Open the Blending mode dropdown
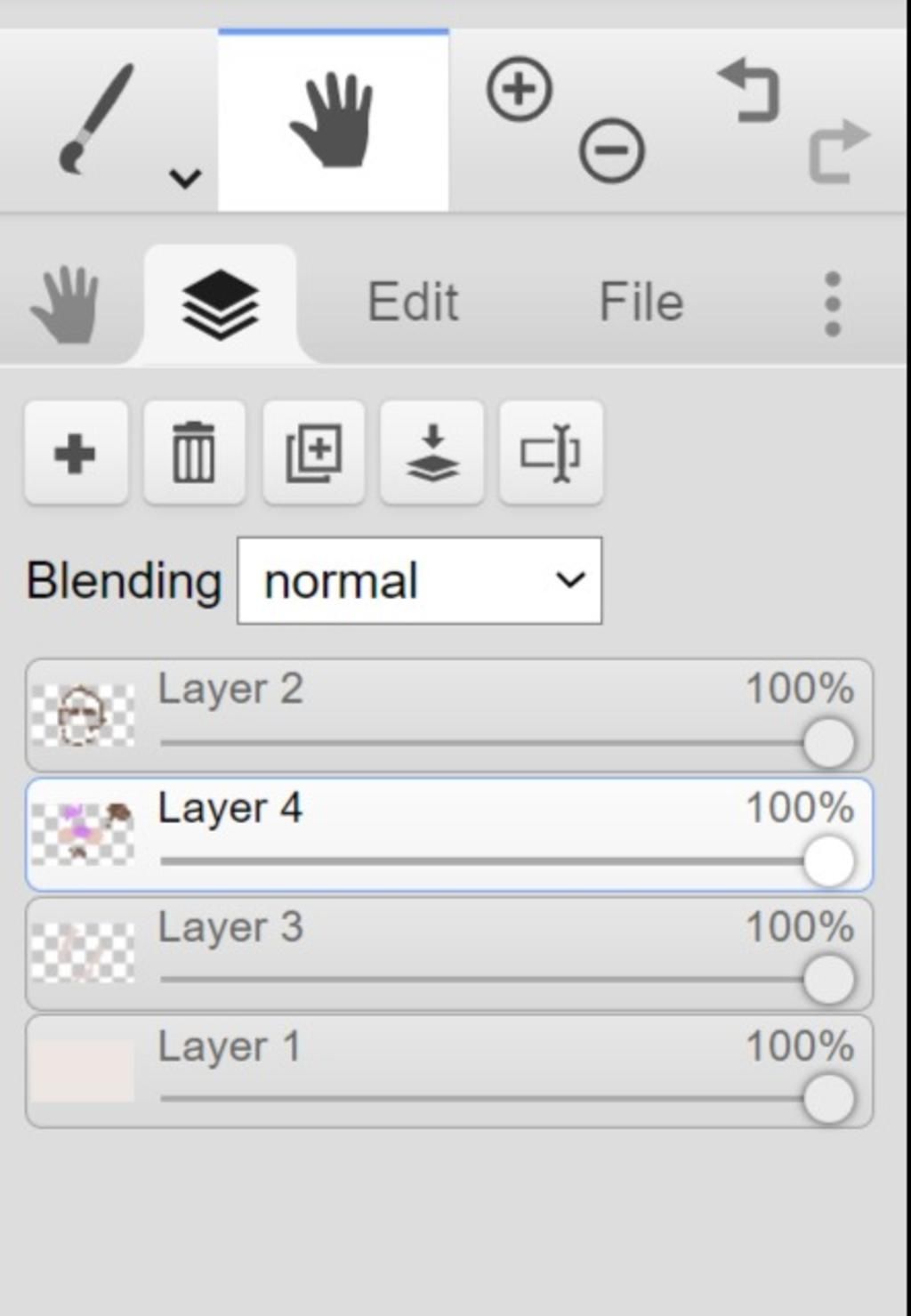 pos(420,580)
